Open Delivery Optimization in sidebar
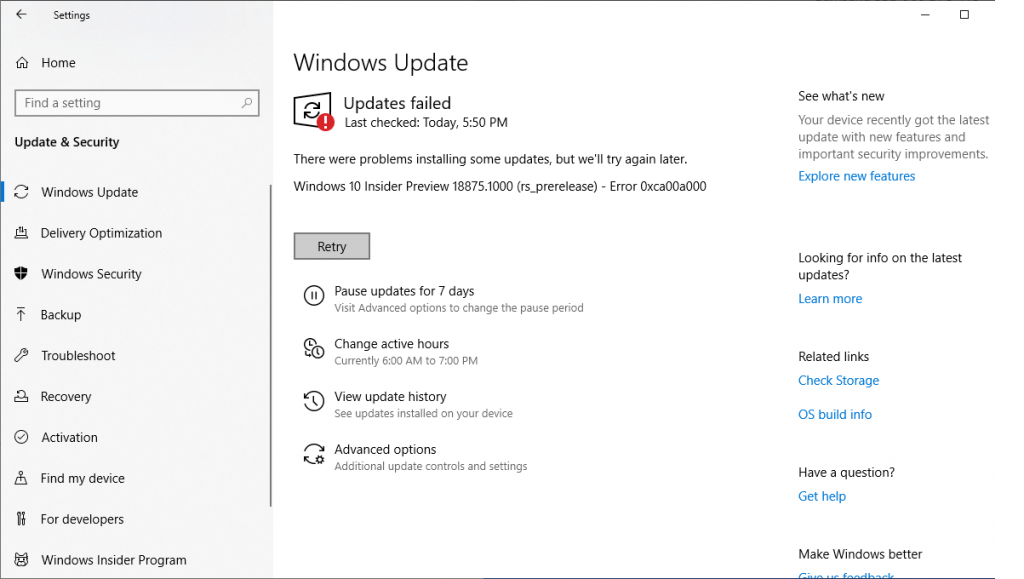This screenshot has width=1024, height=579. pyautogui.click(x=101, y=233)
